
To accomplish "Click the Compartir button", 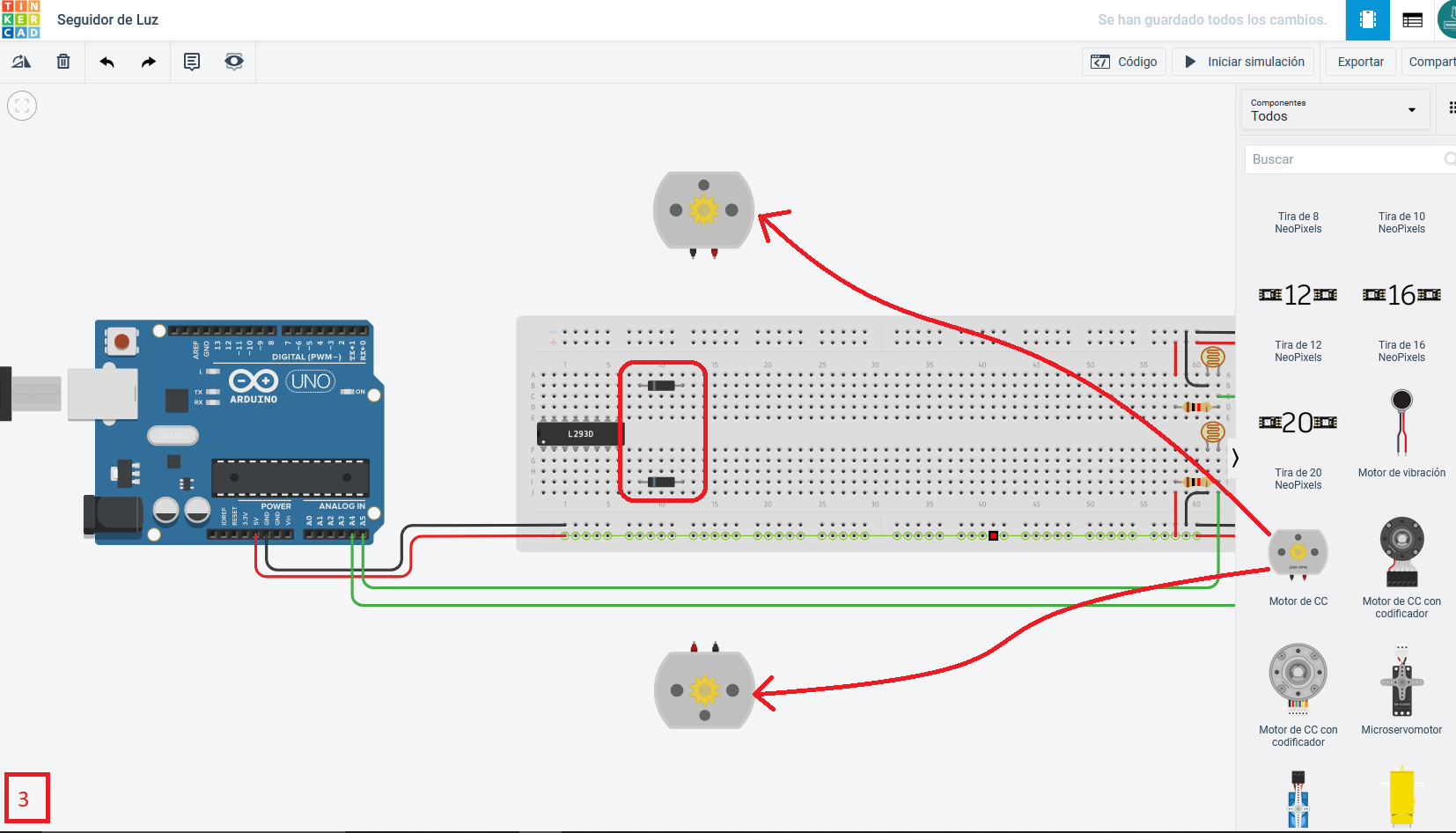I will (x=1429, y=62).
